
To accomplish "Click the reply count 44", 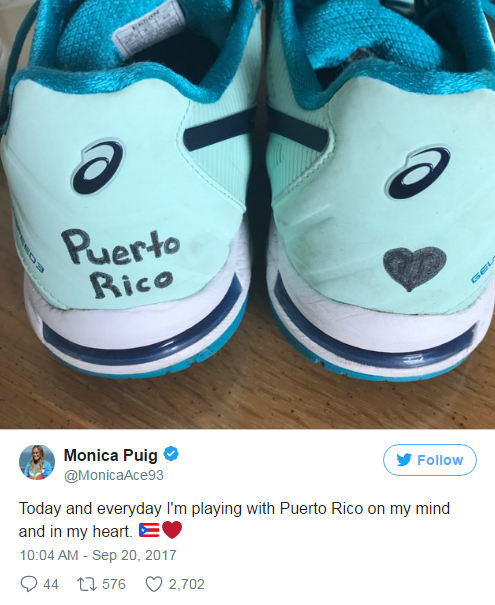I will click(51, 584).
